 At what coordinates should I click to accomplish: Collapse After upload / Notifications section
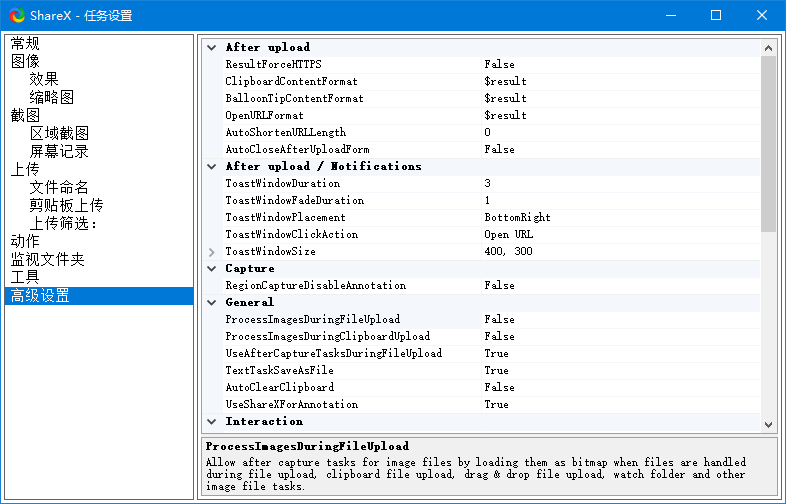(x=212, y=166)
